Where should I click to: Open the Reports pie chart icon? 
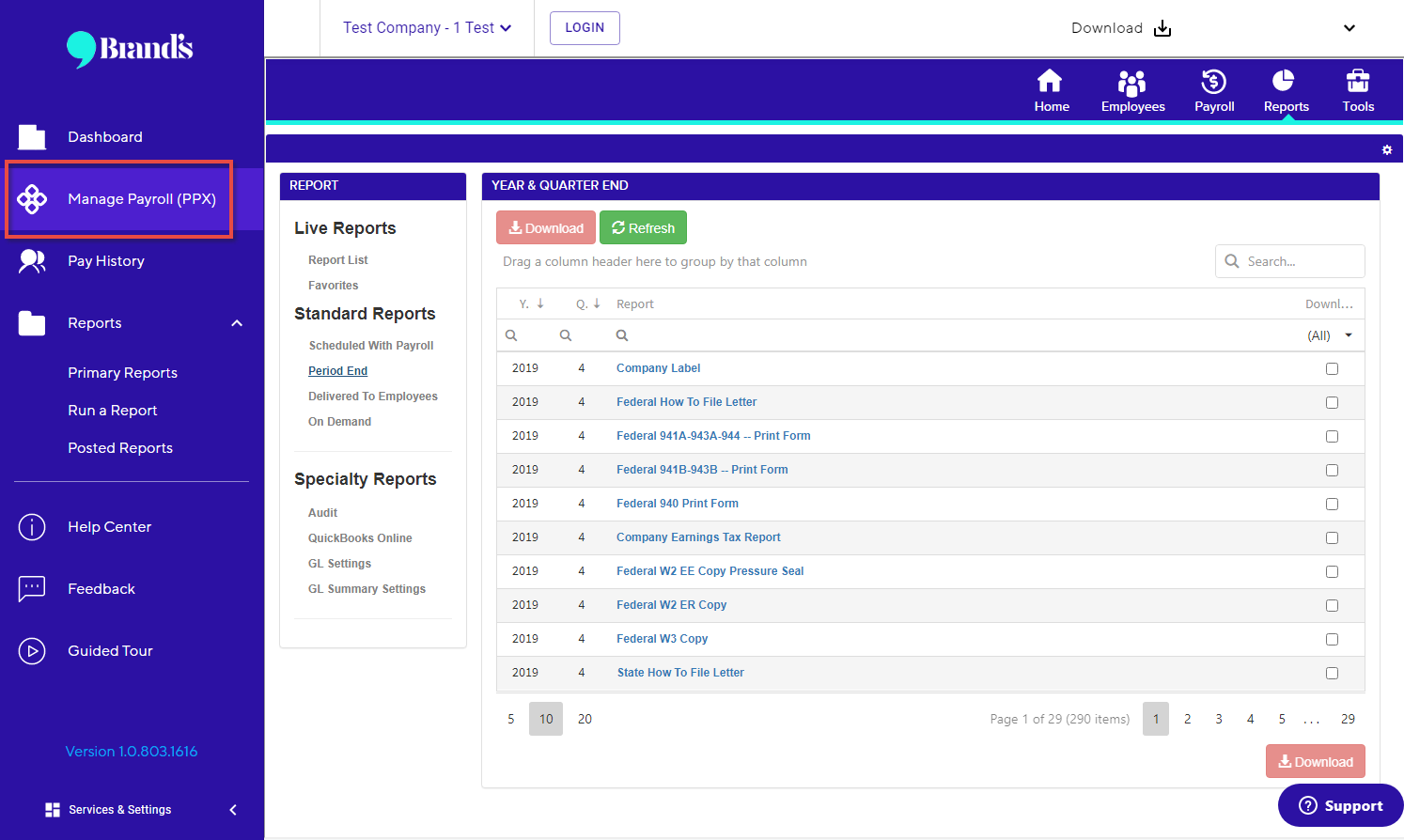tap(1283, 81)
